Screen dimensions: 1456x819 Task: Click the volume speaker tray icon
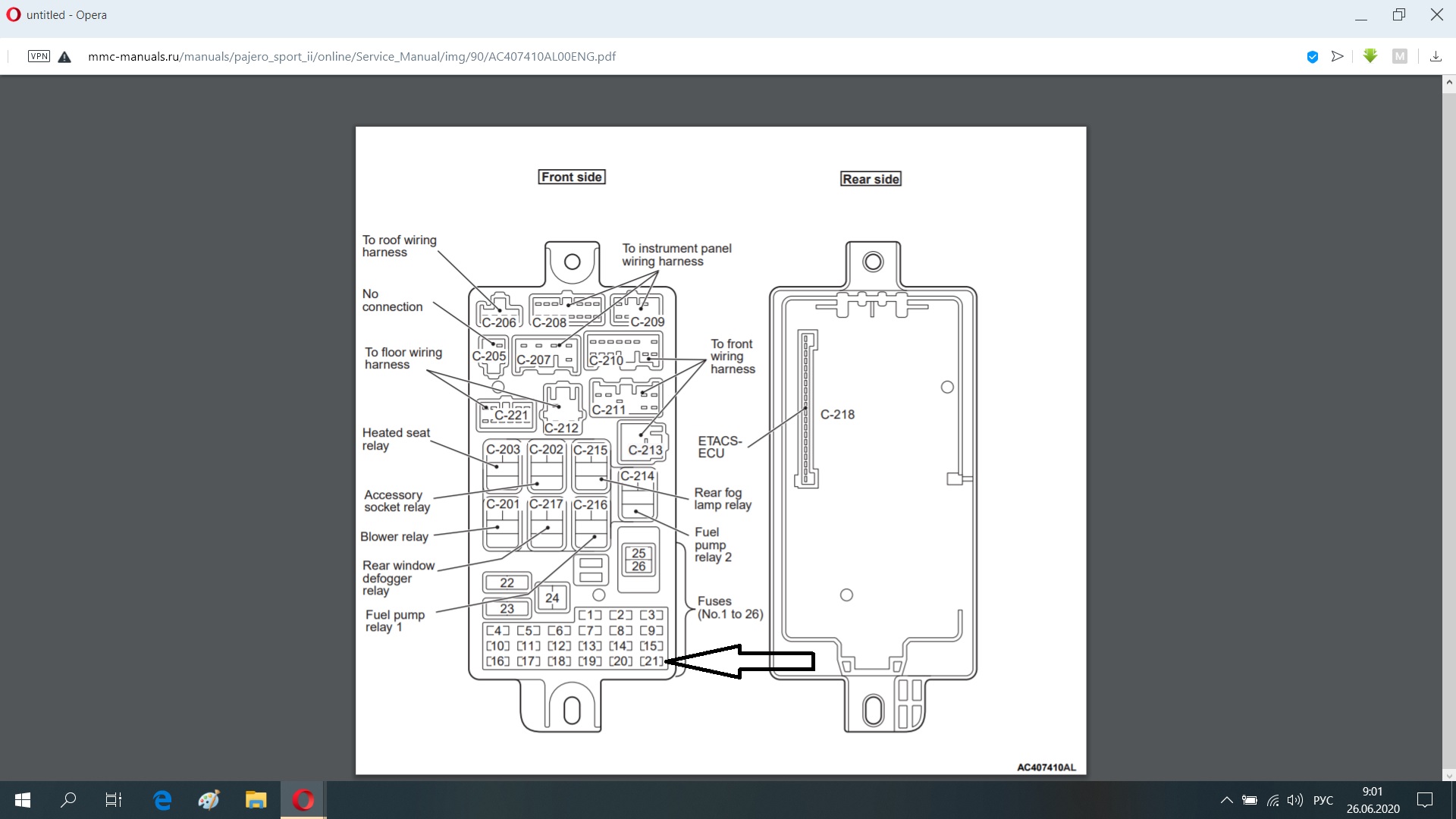[x=1294, y=800]
